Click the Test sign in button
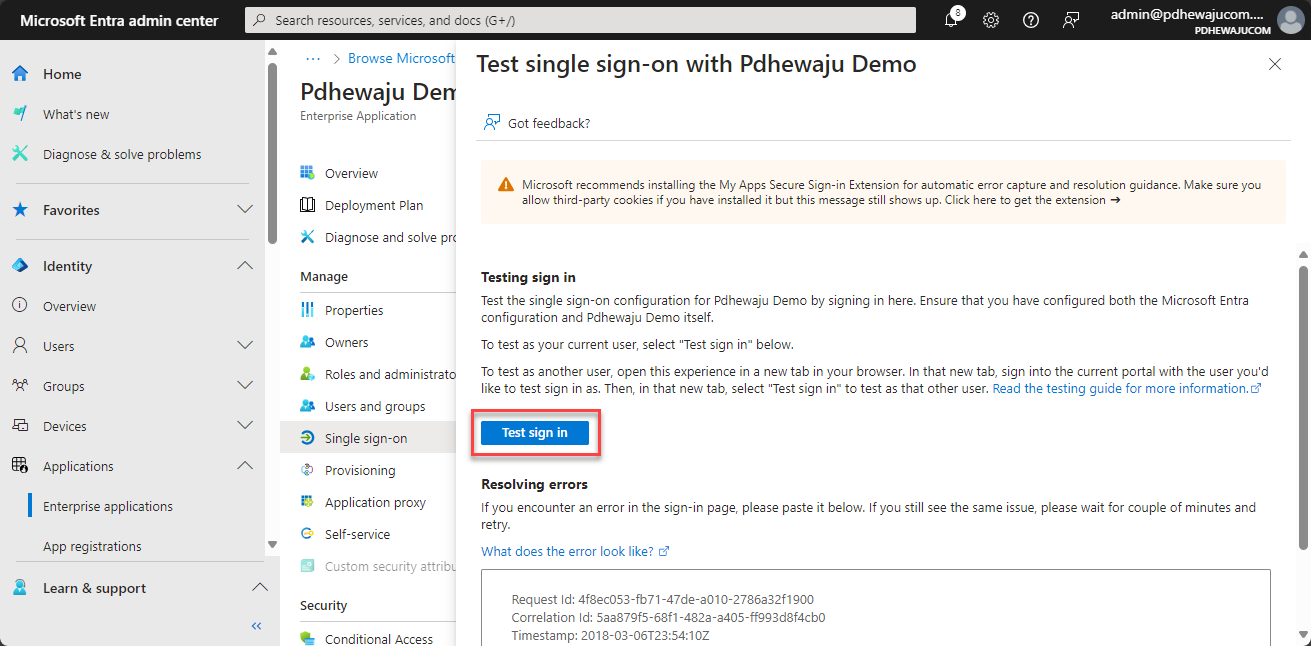 [535, 433]
